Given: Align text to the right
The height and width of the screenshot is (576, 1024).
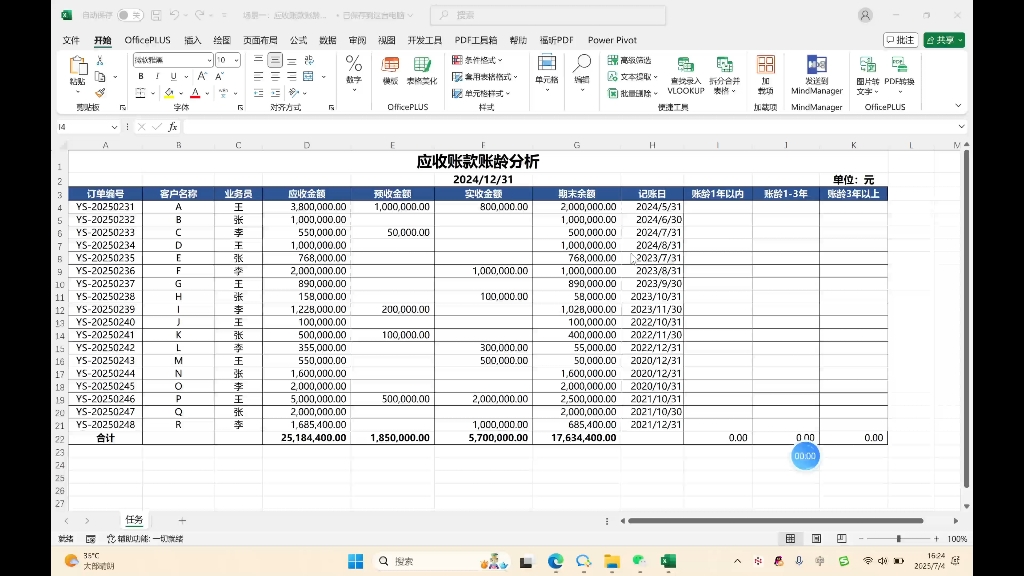Looking at the screenshot, I should click(x=292, y=76).
